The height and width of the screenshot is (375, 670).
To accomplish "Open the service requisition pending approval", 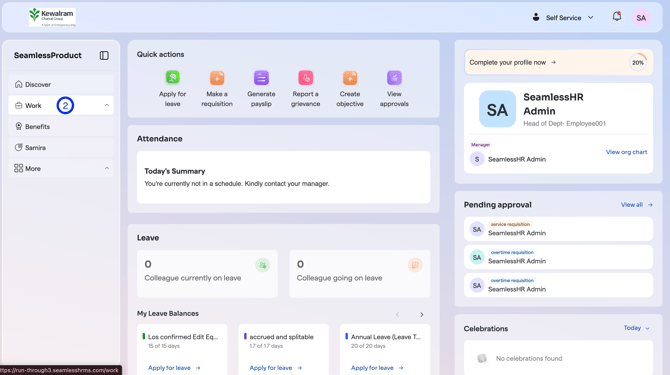I will point(558,229).
